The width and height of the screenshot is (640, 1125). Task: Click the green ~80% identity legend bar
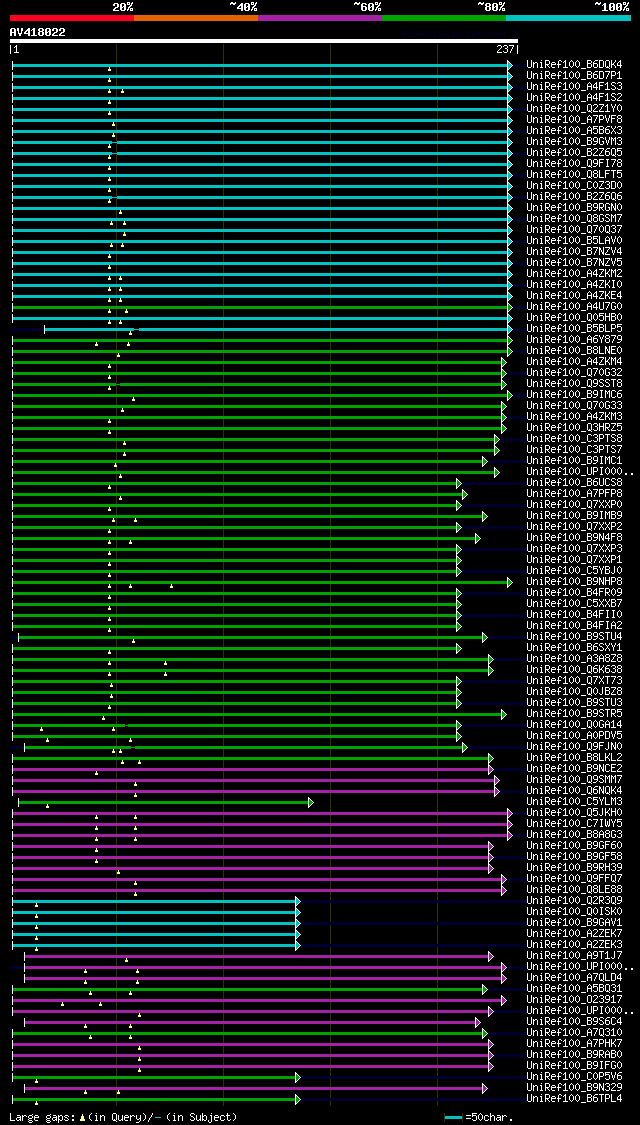click(x=444, y=17)
